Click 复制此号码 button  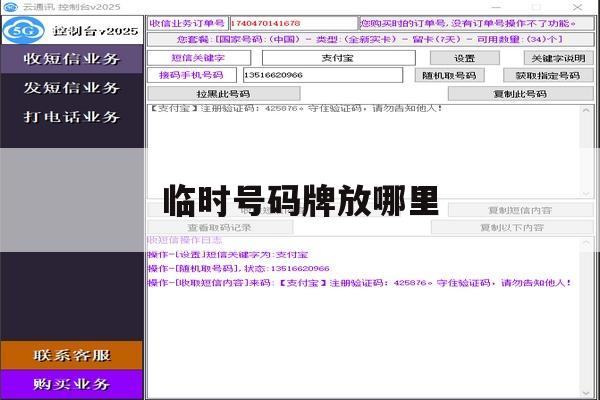520,94
